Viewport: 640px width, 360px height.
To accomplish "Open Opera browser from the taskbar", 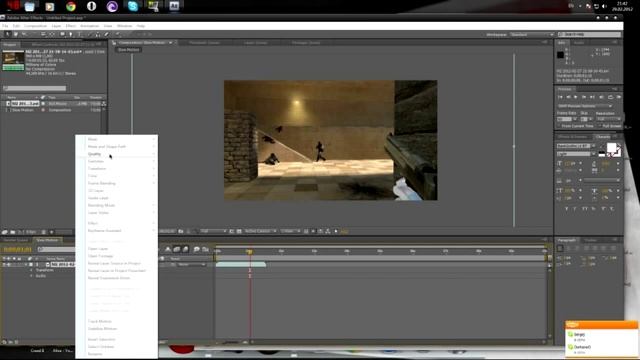I will point(91,6).
